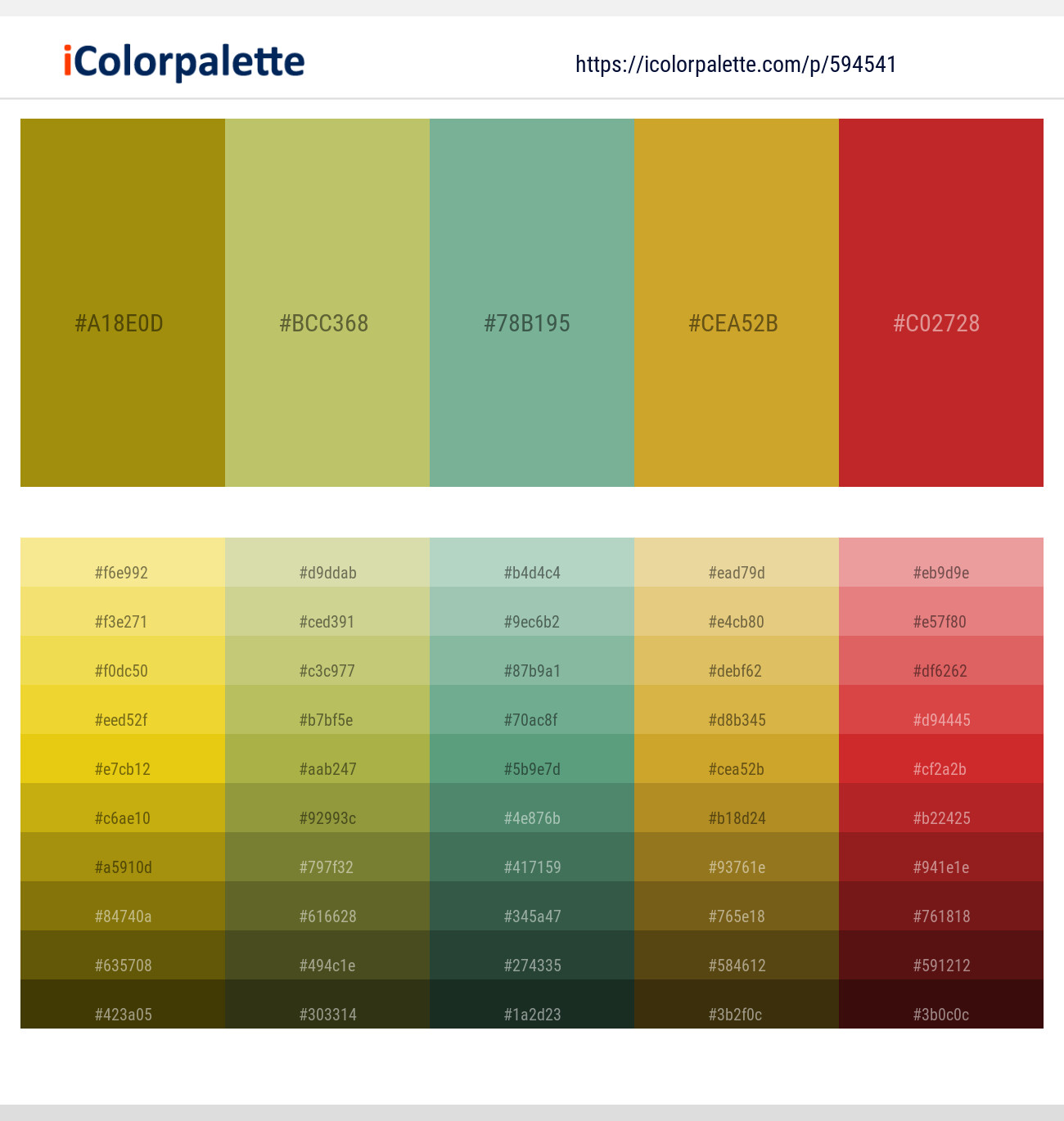Image resolution: width=1064 pixels, height=1121 pixels.
Task: Click the #5b9e7d green shade
Action: pos(532,759)
